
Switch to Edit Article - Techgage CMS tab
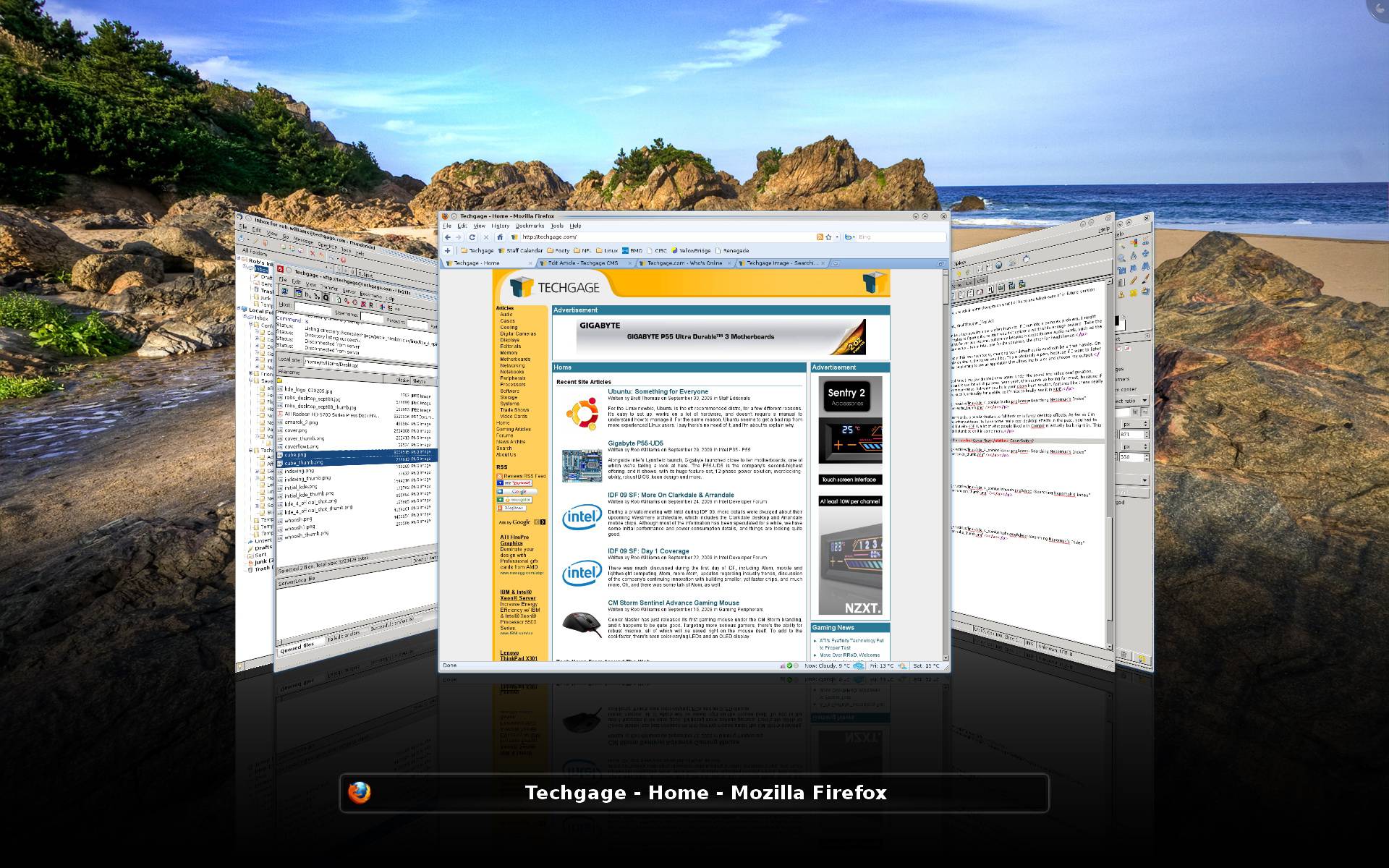(x=587, y=263)
